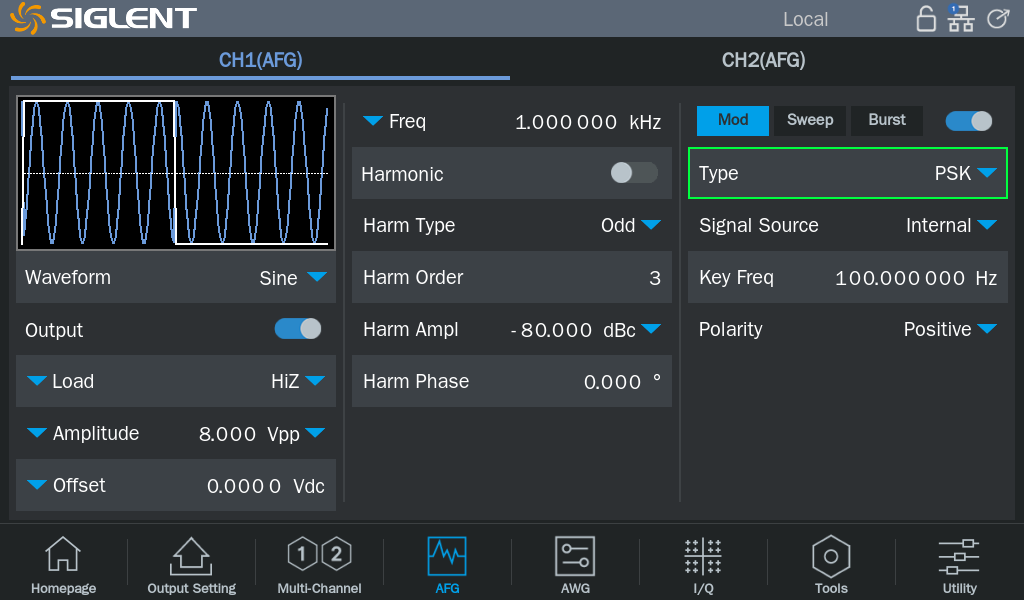Switch to the CH1(AFG) tab
The width and height of the screenshot is (1024, 600).
(261, 61)
